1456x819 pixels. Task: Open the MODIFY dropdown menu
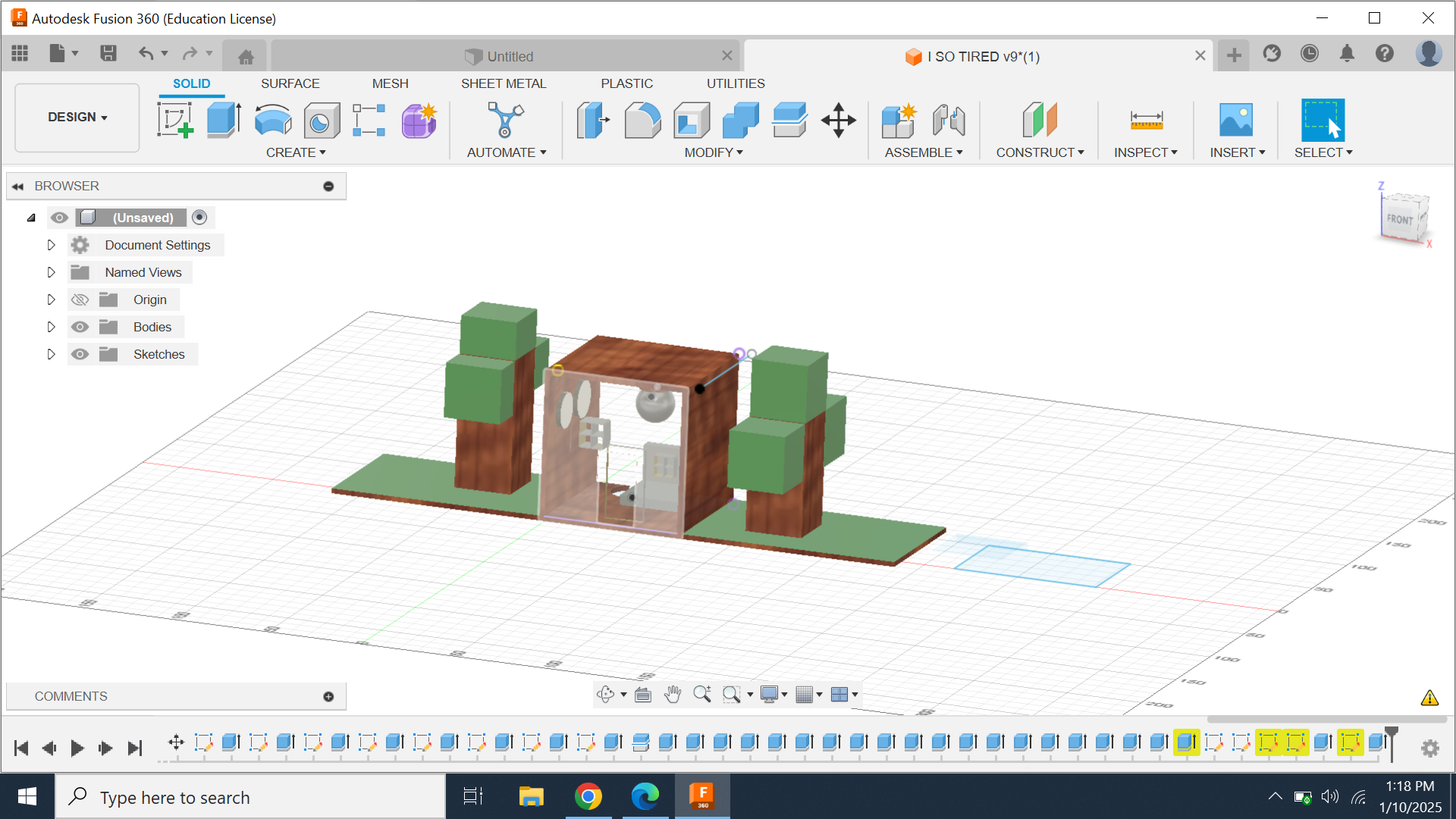click(x=714, y=152)
